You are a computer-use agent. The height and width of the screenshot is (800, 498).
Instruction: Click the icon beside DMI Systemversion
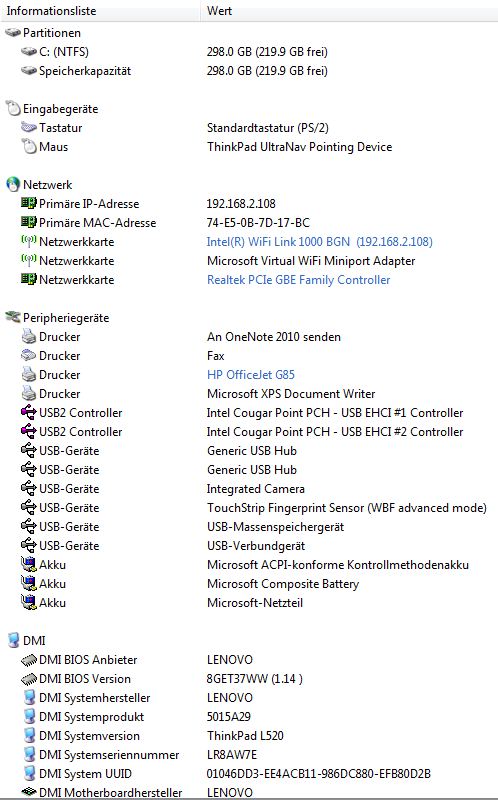(29, 735)
